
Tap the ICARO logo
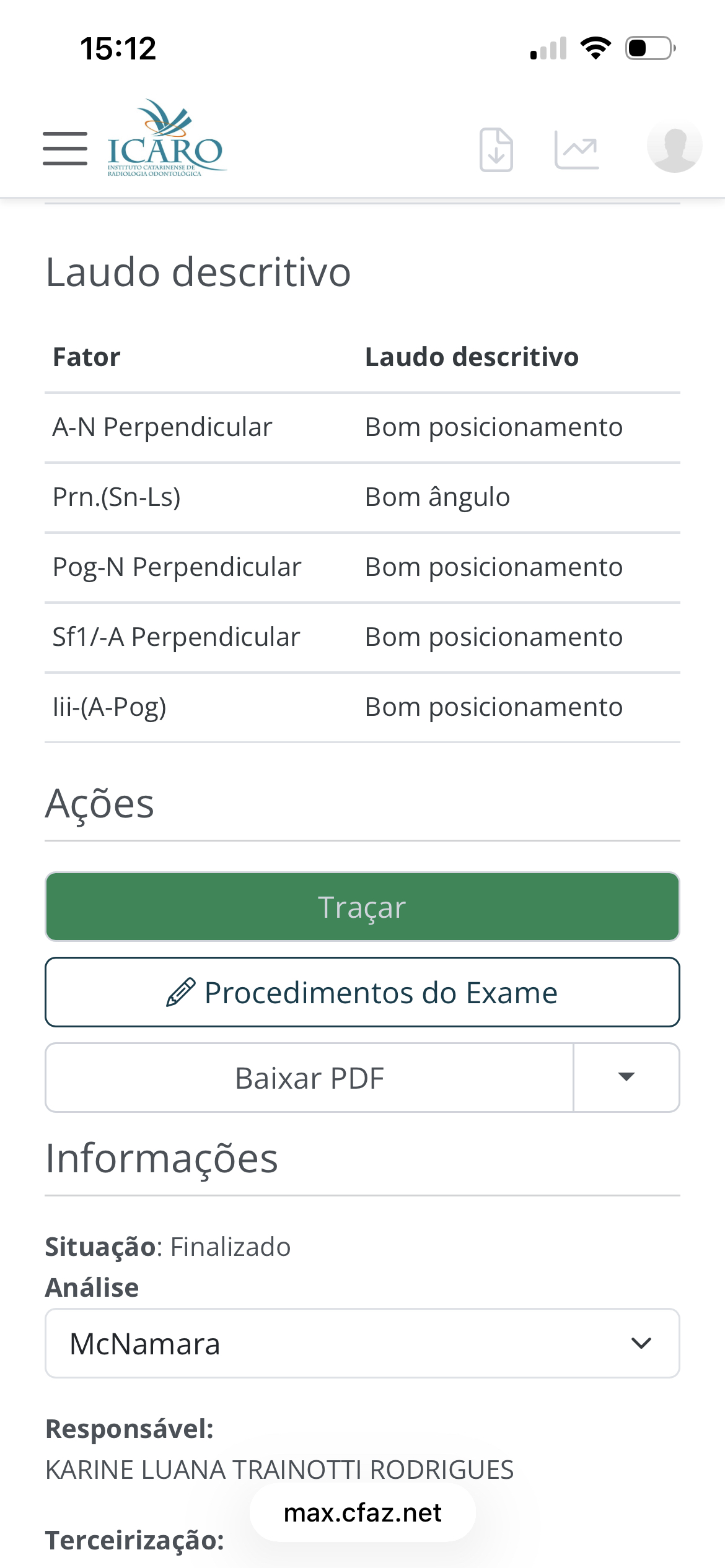165,140
